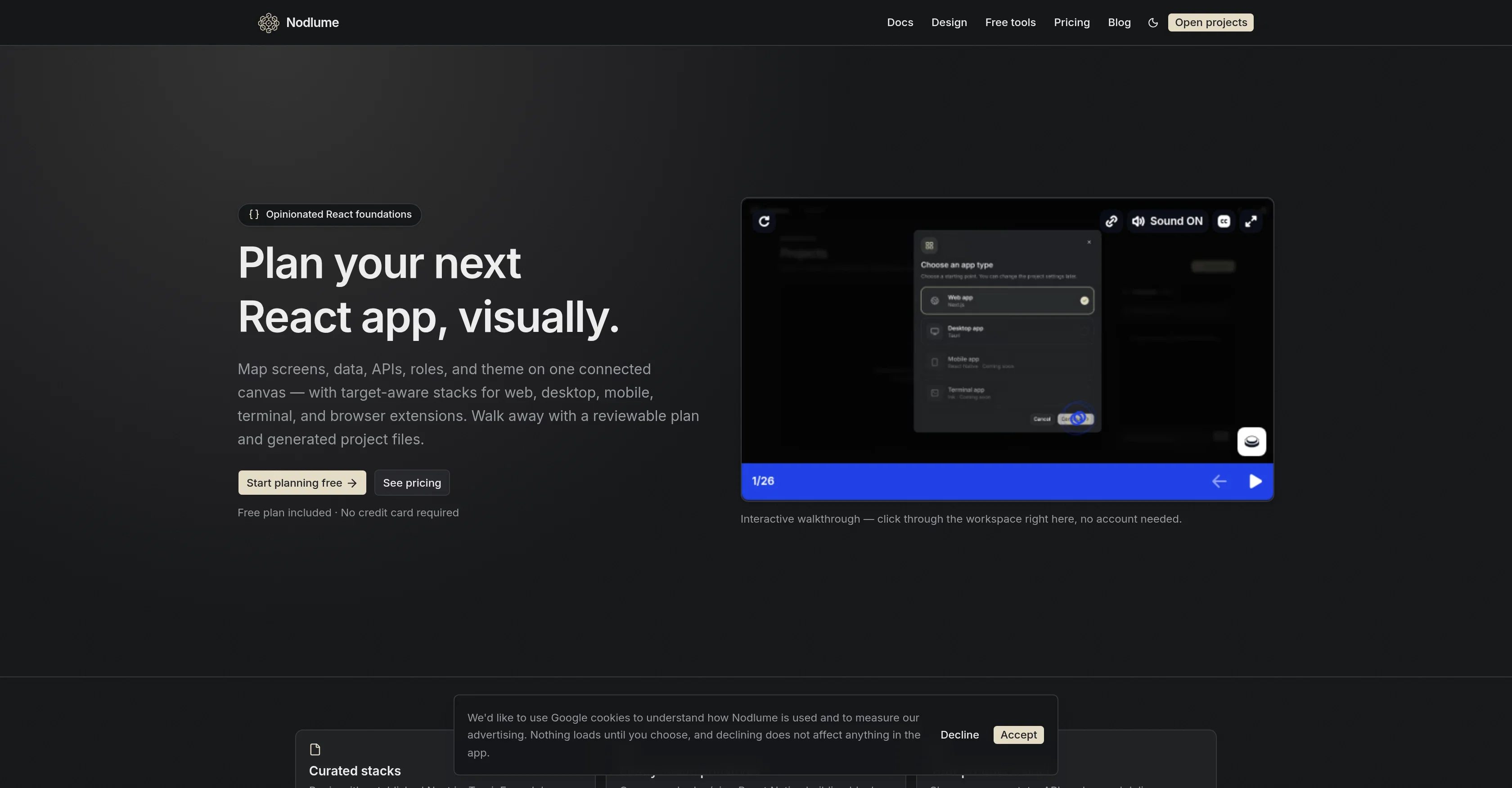
Task: Select the Desktop app option
Action: point(1007,331)
